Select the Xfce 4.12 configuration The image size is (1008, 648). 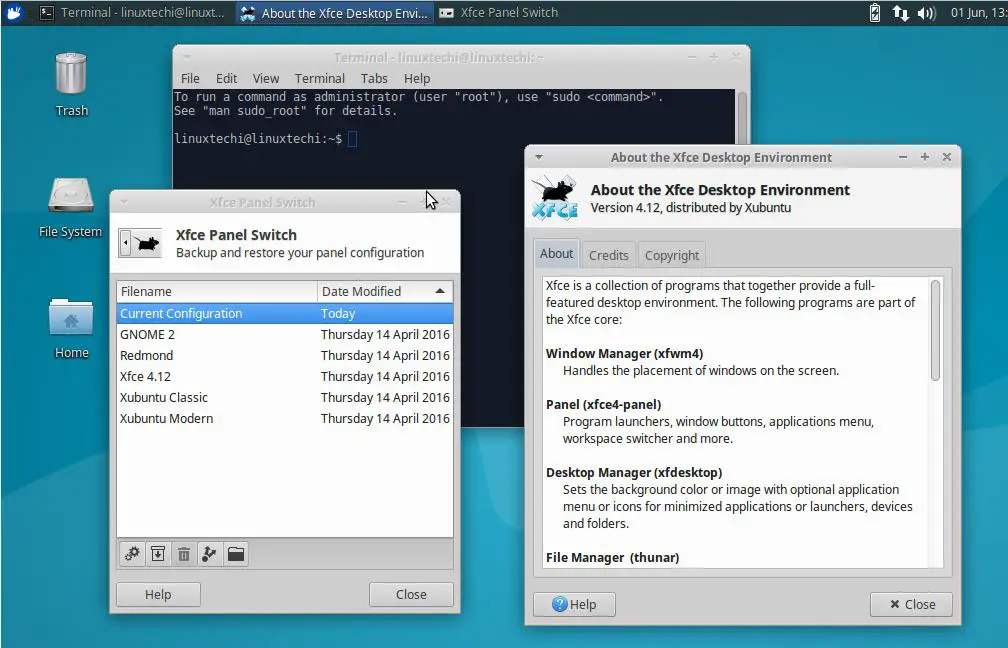click(285, 377)
